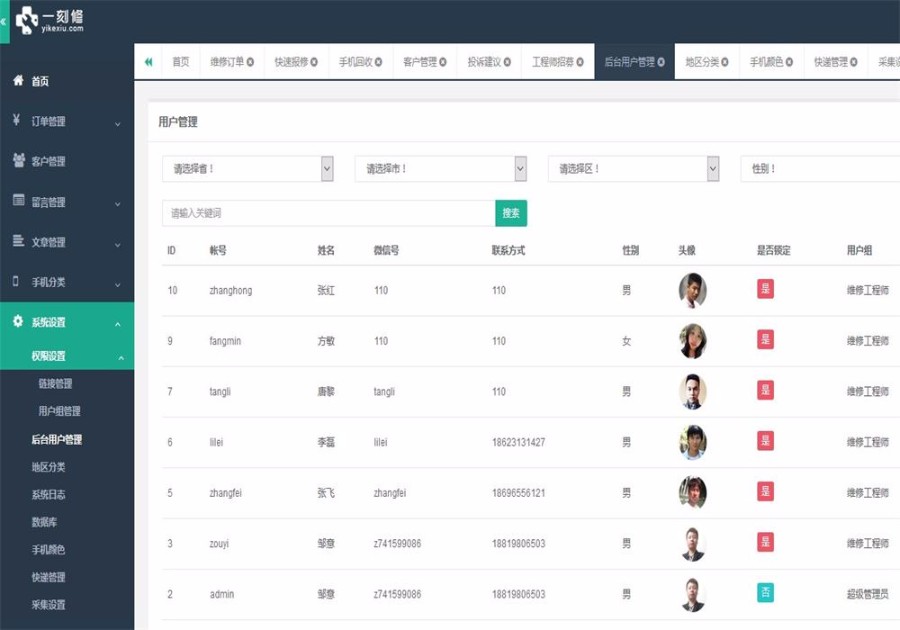Click the collapse-tabs double-arrow icon
Viewport: 900px width, 630px height.
pyautogui.click(x=148, y=60)
